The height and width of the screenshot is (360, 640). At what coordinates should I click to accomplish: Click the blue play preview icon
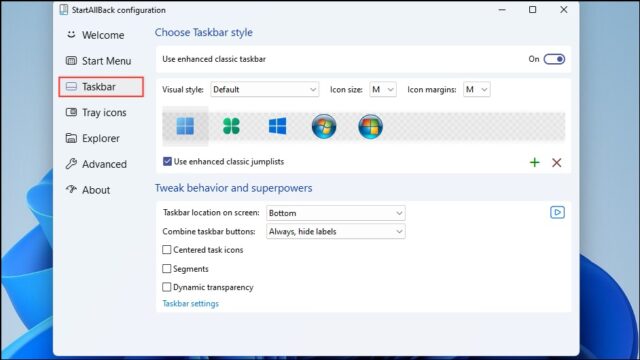[557, 212]
